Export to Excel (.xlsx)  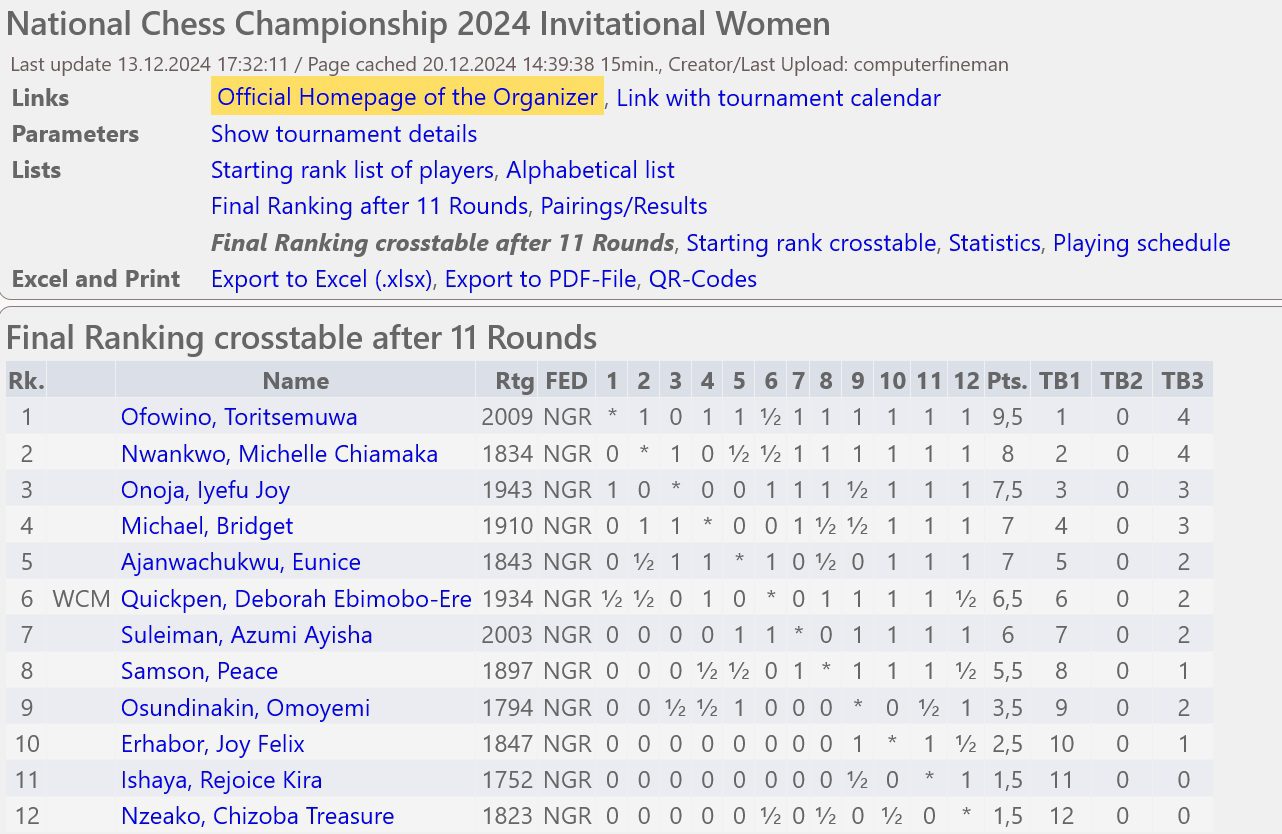click(321, 279)
